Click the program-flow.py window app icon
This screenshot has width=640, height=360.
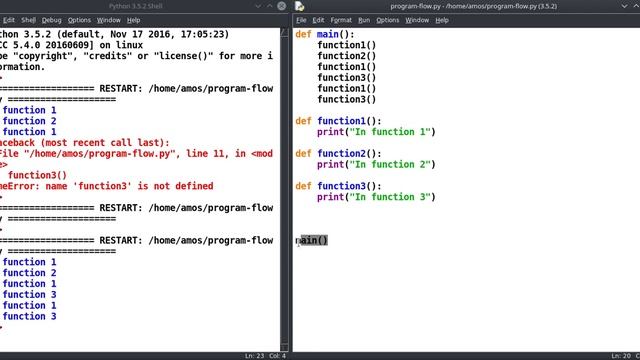300,6
